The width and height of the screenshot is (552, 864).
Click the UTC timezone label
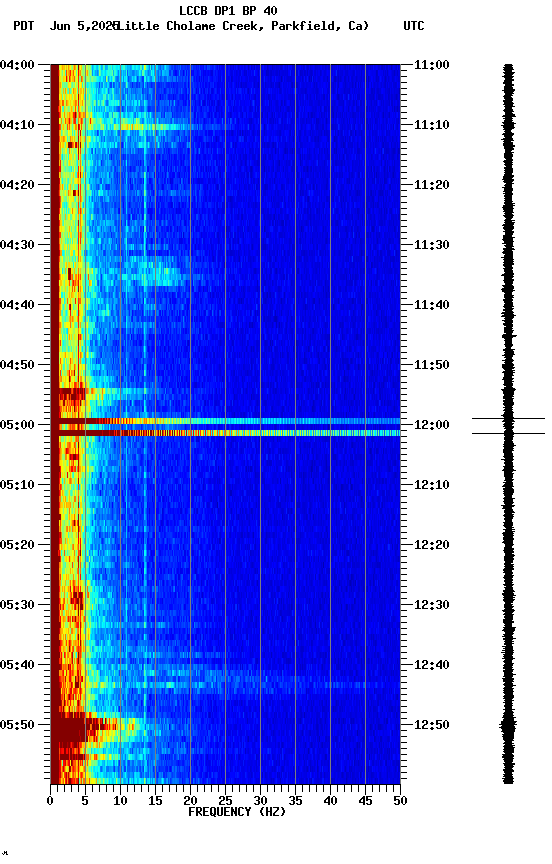(x=414, y=26)
